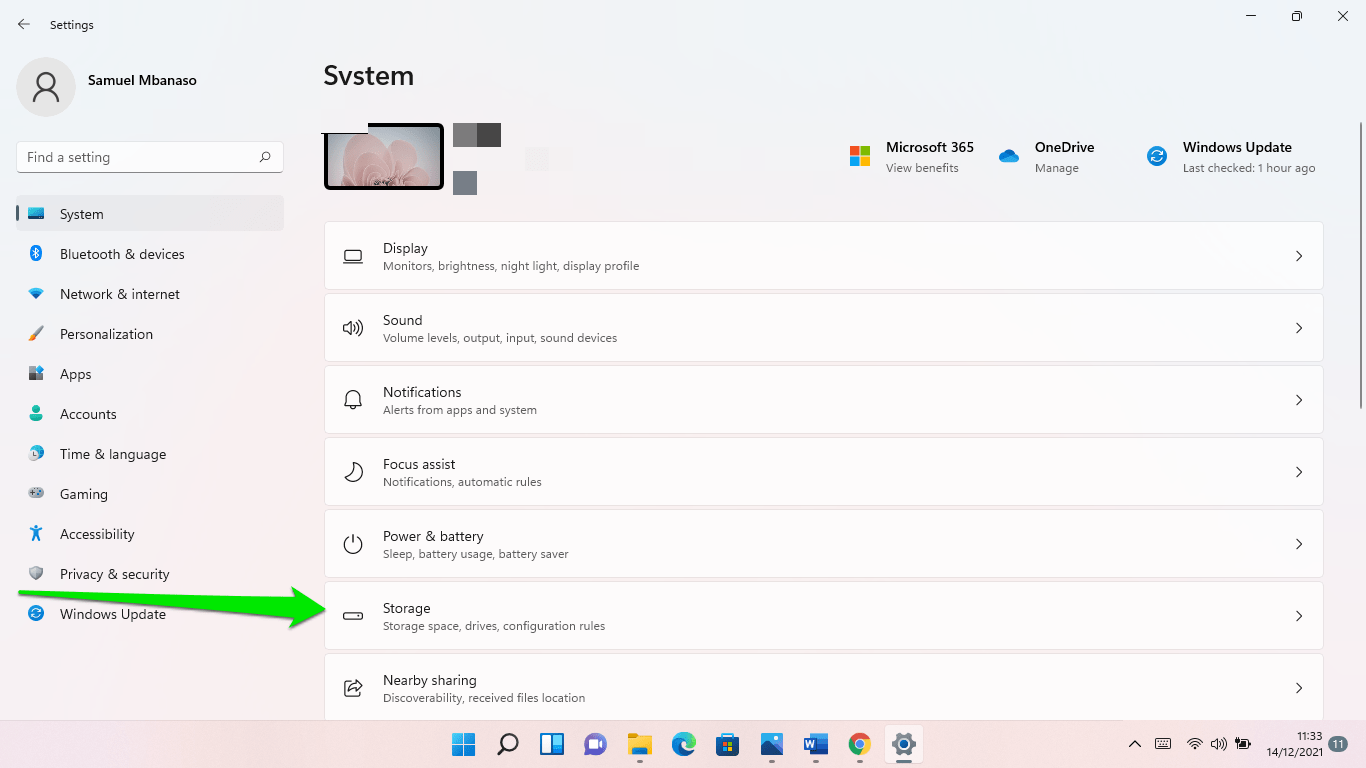Open Microsoft 365 View benefits link
The height and width of the screenshot is (768, 1366).
(x=922, y=168)
